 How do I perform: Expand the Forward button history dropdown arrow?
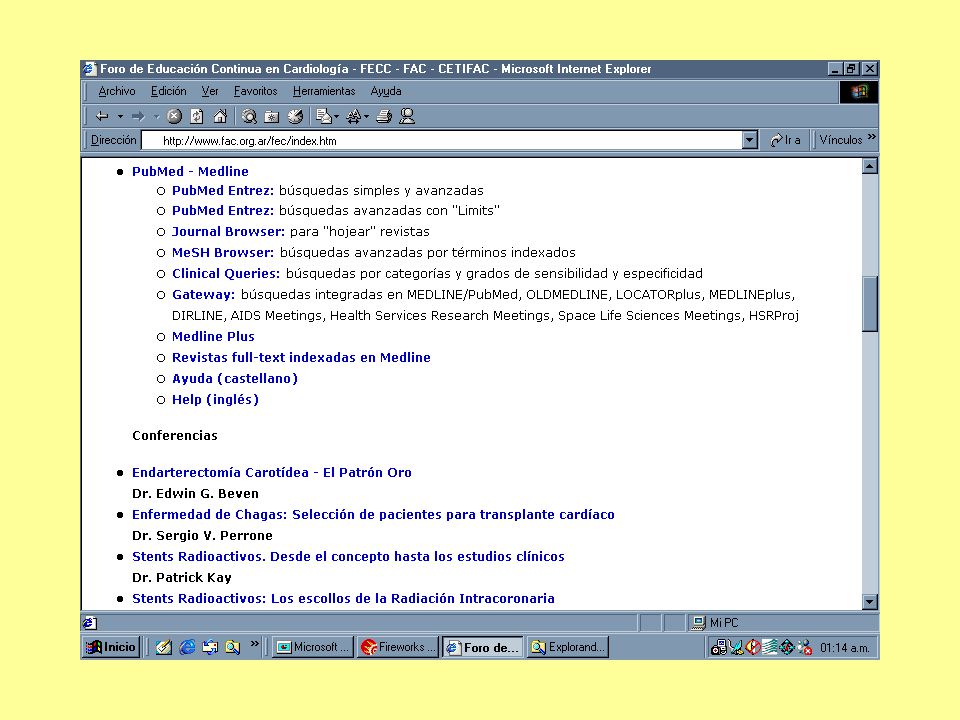click(156, 116)
